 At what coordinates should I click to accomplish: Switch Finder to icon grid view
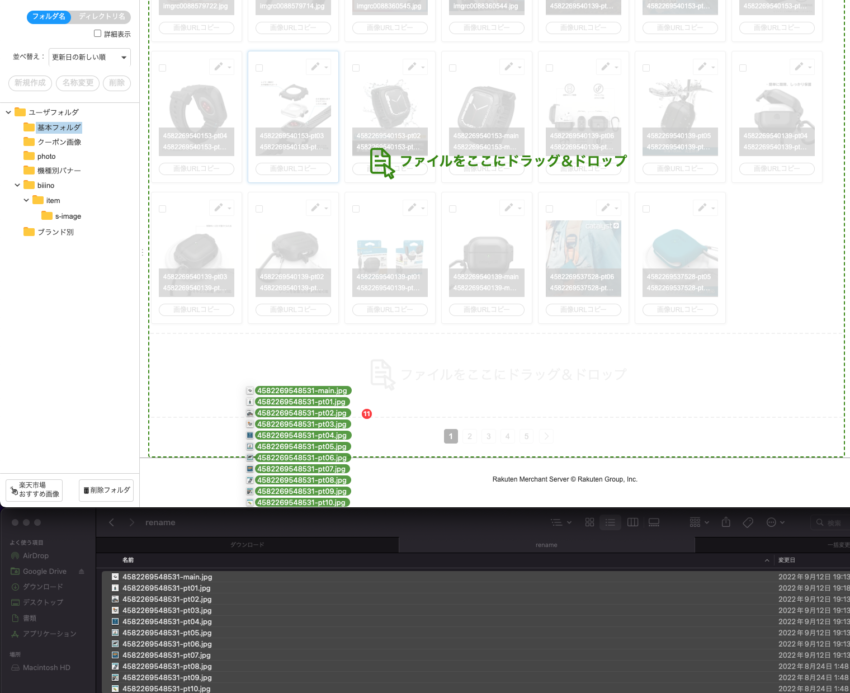[589, 523]
